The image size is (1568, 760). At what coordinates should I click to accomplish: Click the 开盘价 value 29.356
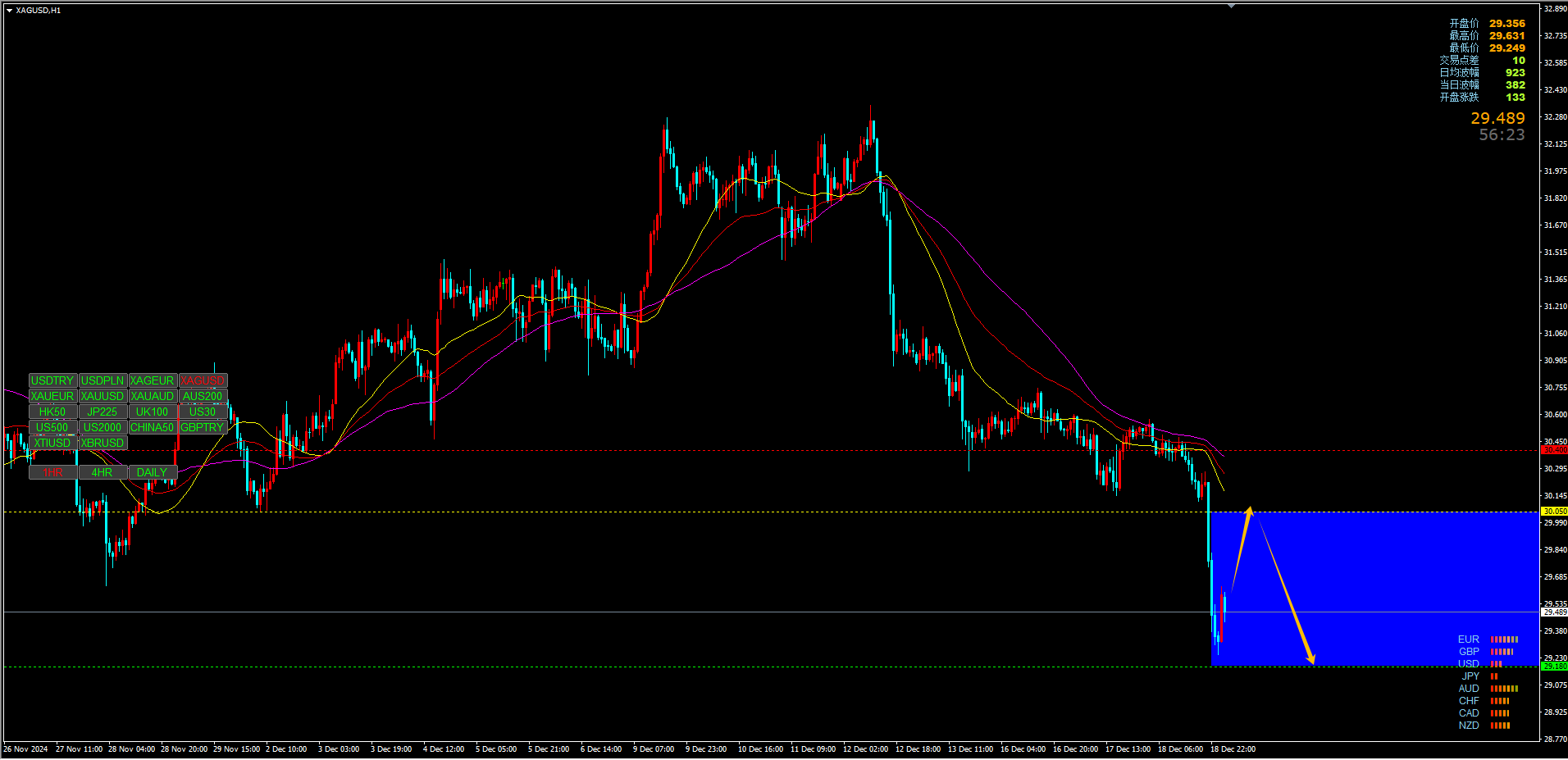1507,24
